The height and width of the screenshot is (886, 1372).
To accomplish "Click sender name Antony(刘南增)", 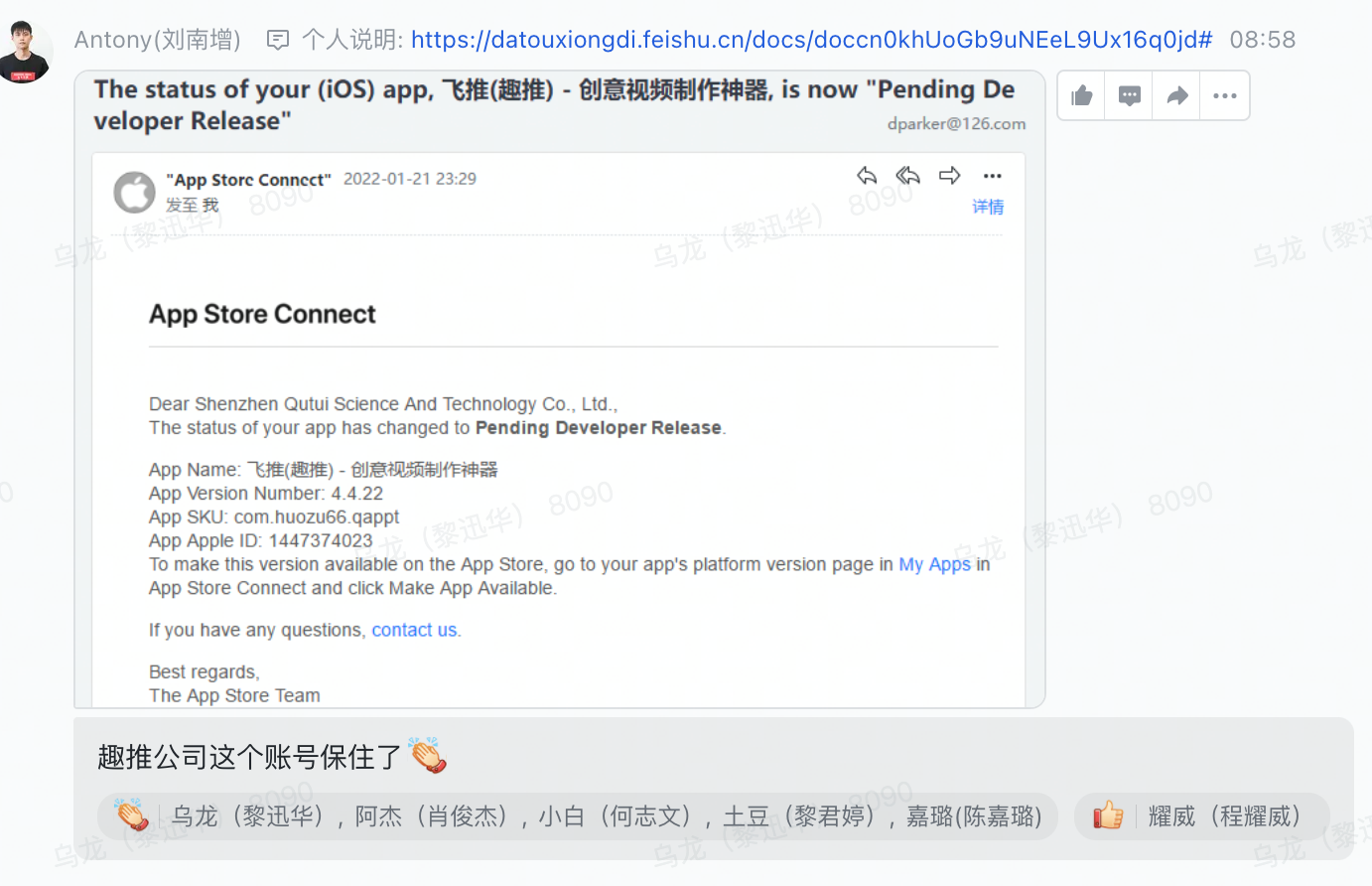I will tap(158, 40).
